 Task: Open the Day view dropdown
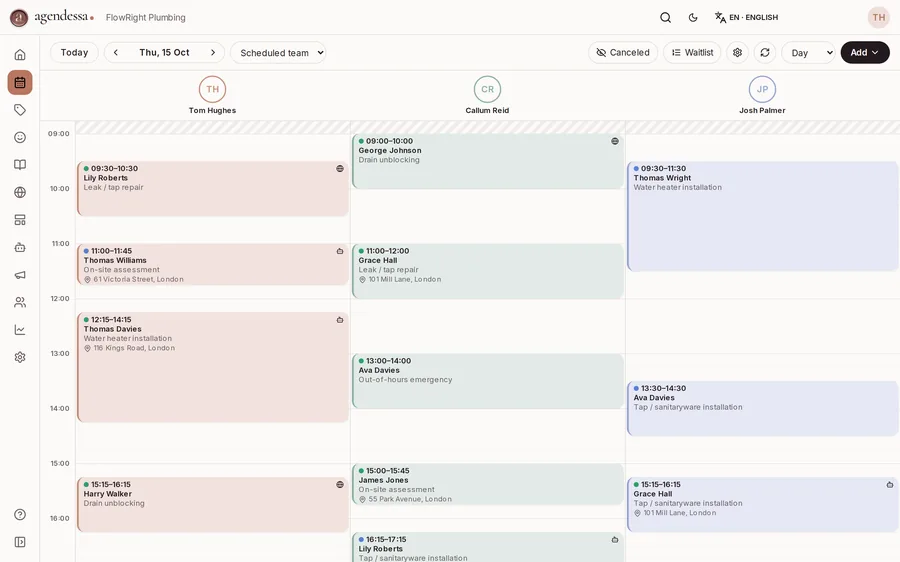point(808,52)
